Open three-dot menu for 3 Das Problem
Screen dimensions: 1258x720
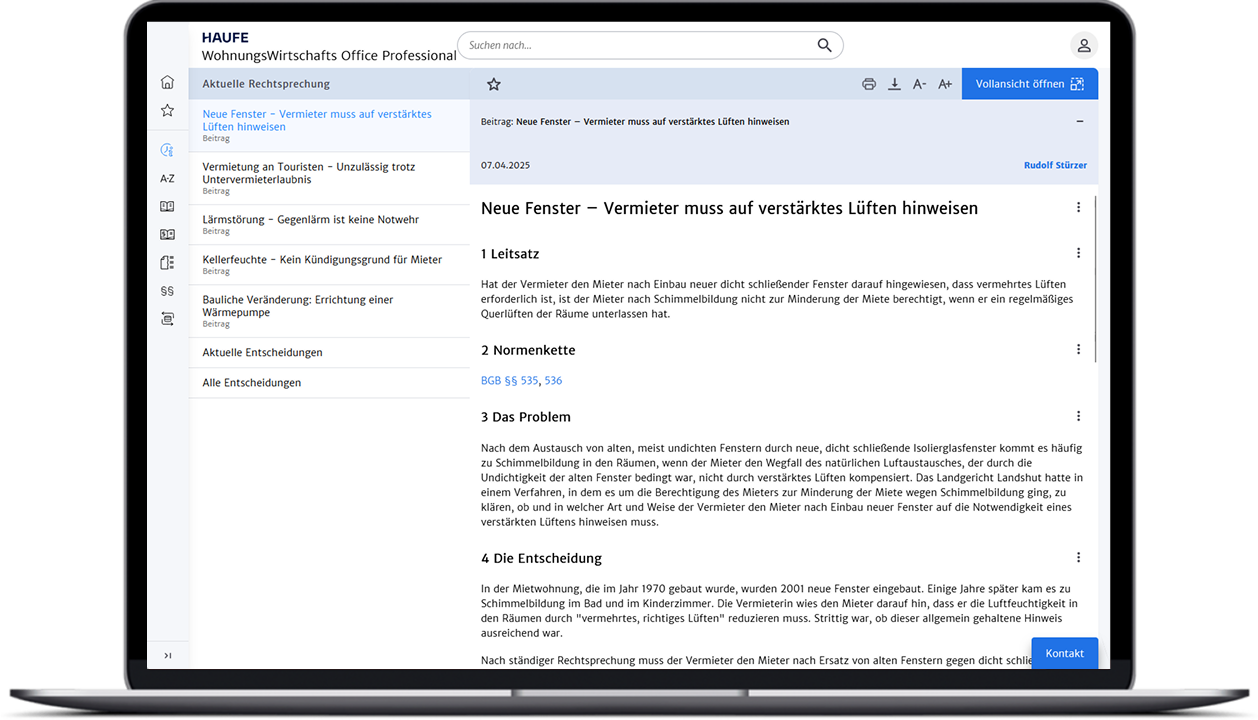pyautogui.click(x=1078, y=416)
